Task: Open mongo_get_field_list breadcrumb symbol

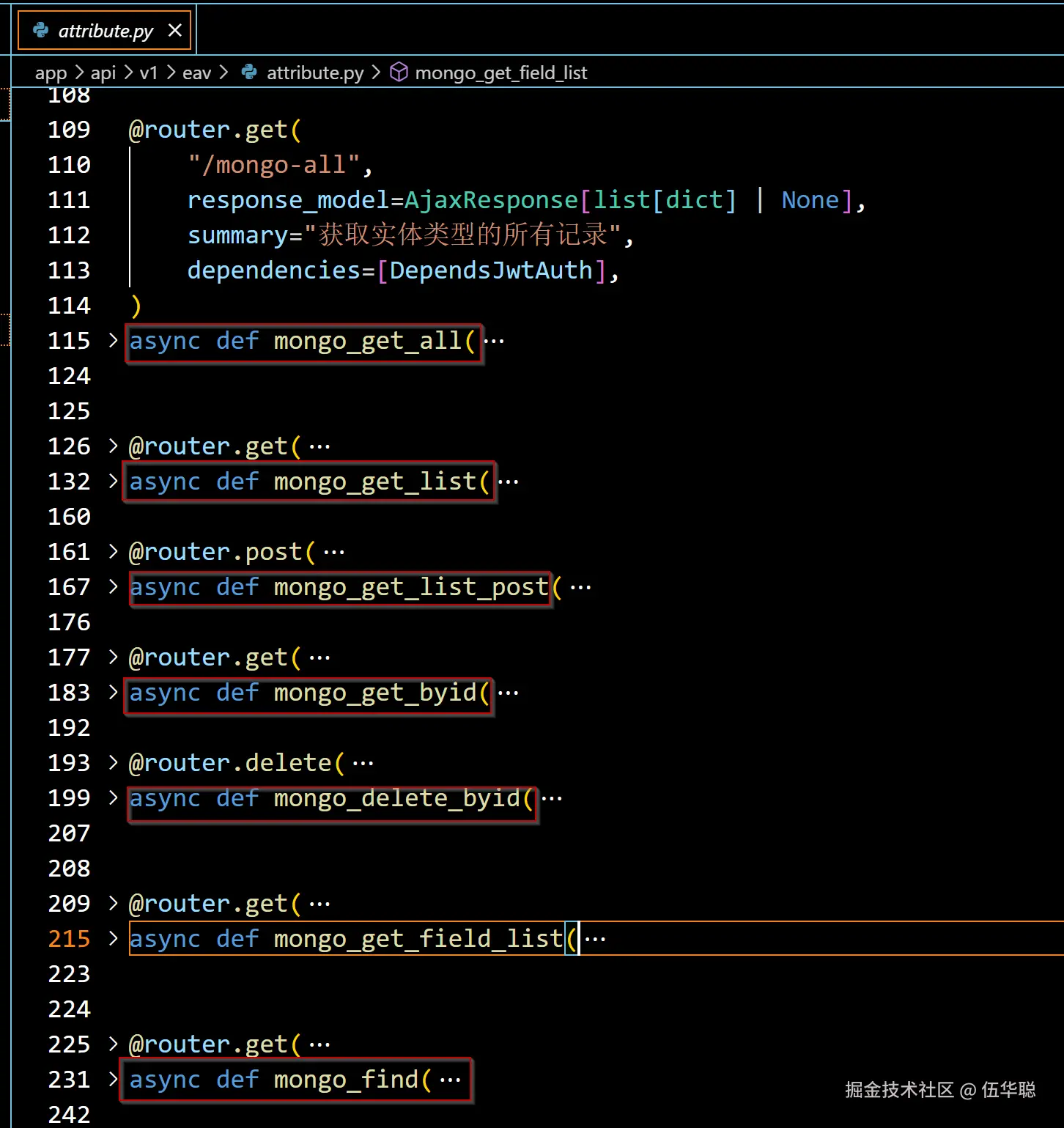Action: (501, 73)
